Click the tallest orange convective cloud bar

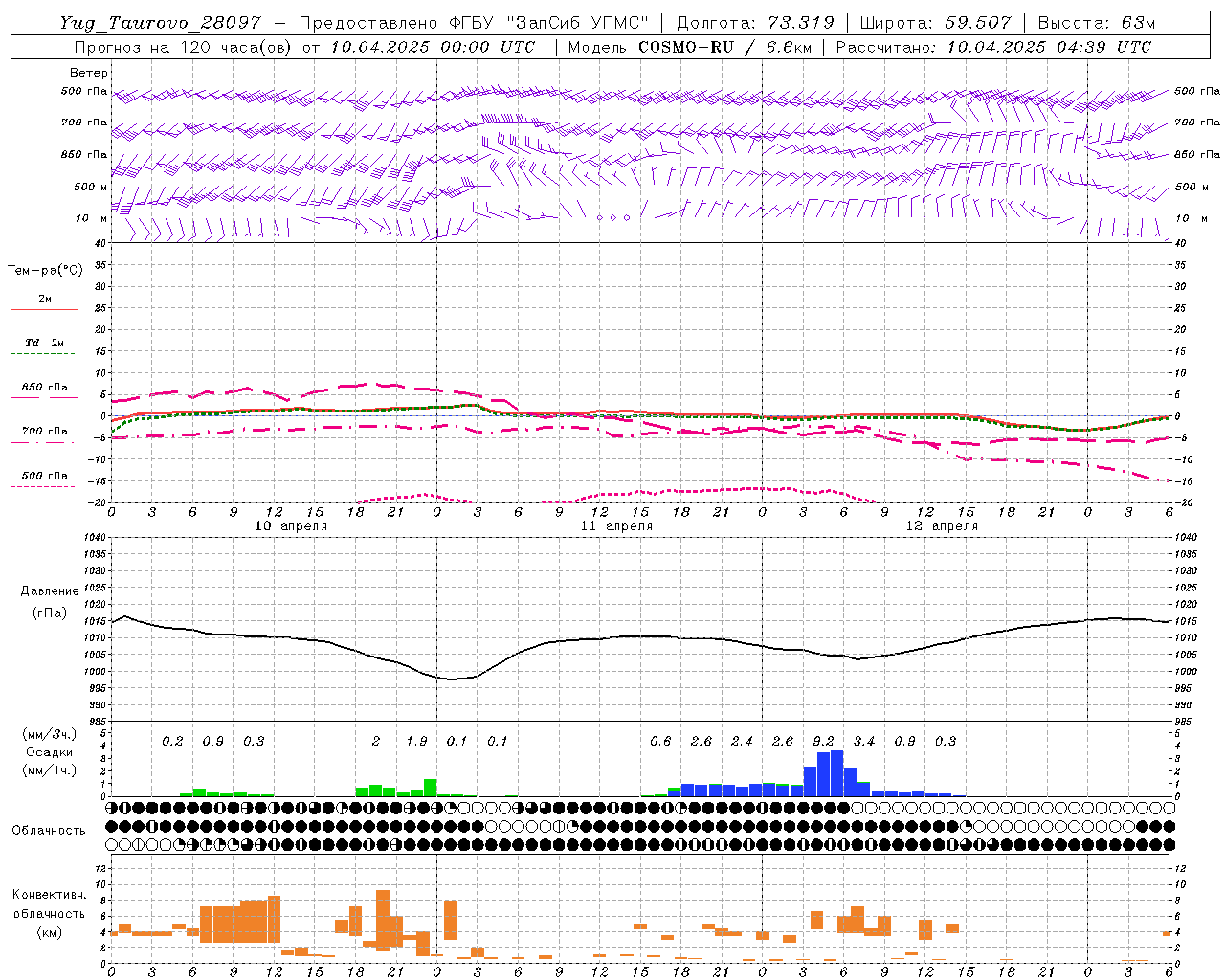click(383, 920)
